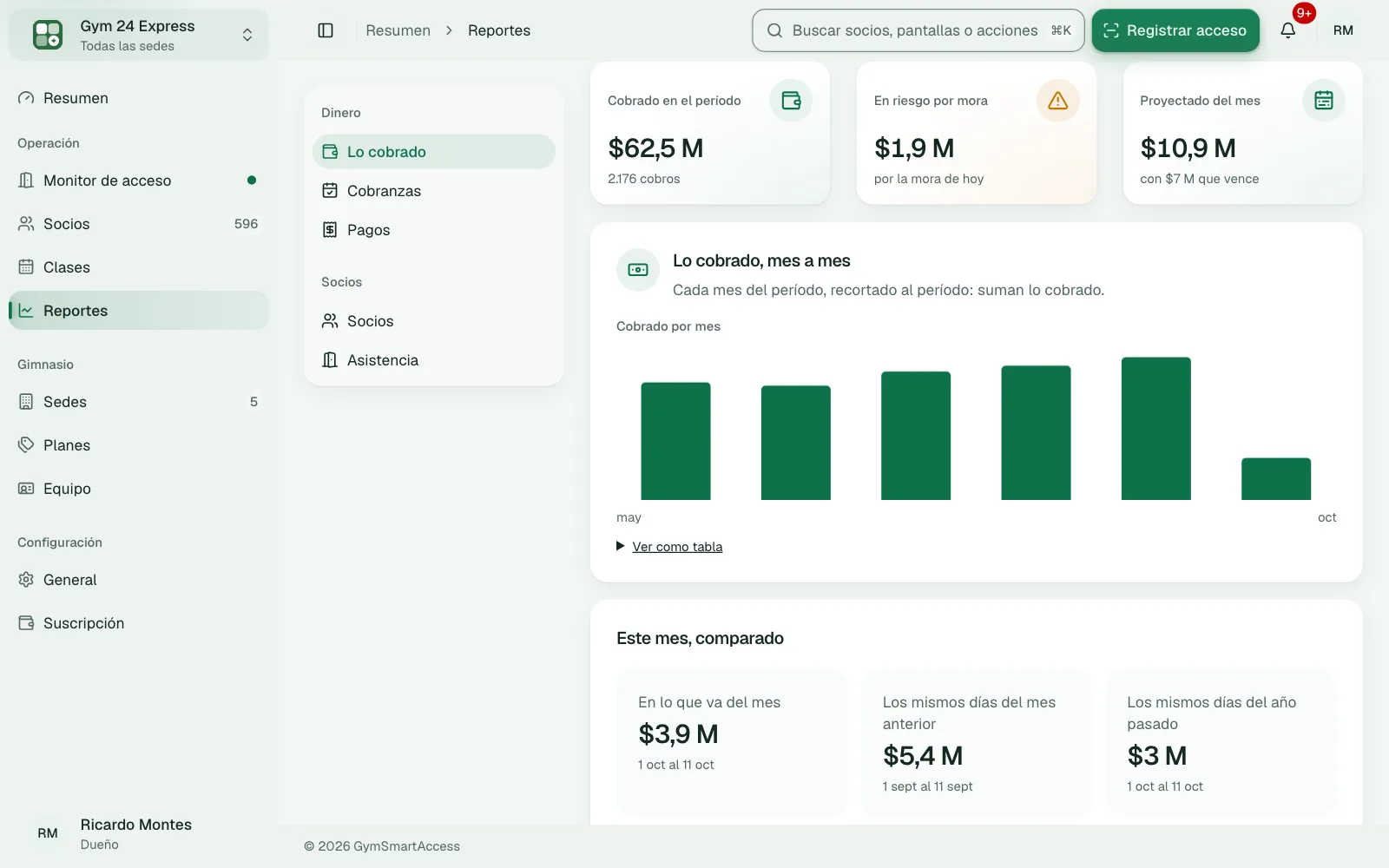The height and width of the screenshot is (868, 1389).
Task: Click the General gear icon
Action: [26, 580]
